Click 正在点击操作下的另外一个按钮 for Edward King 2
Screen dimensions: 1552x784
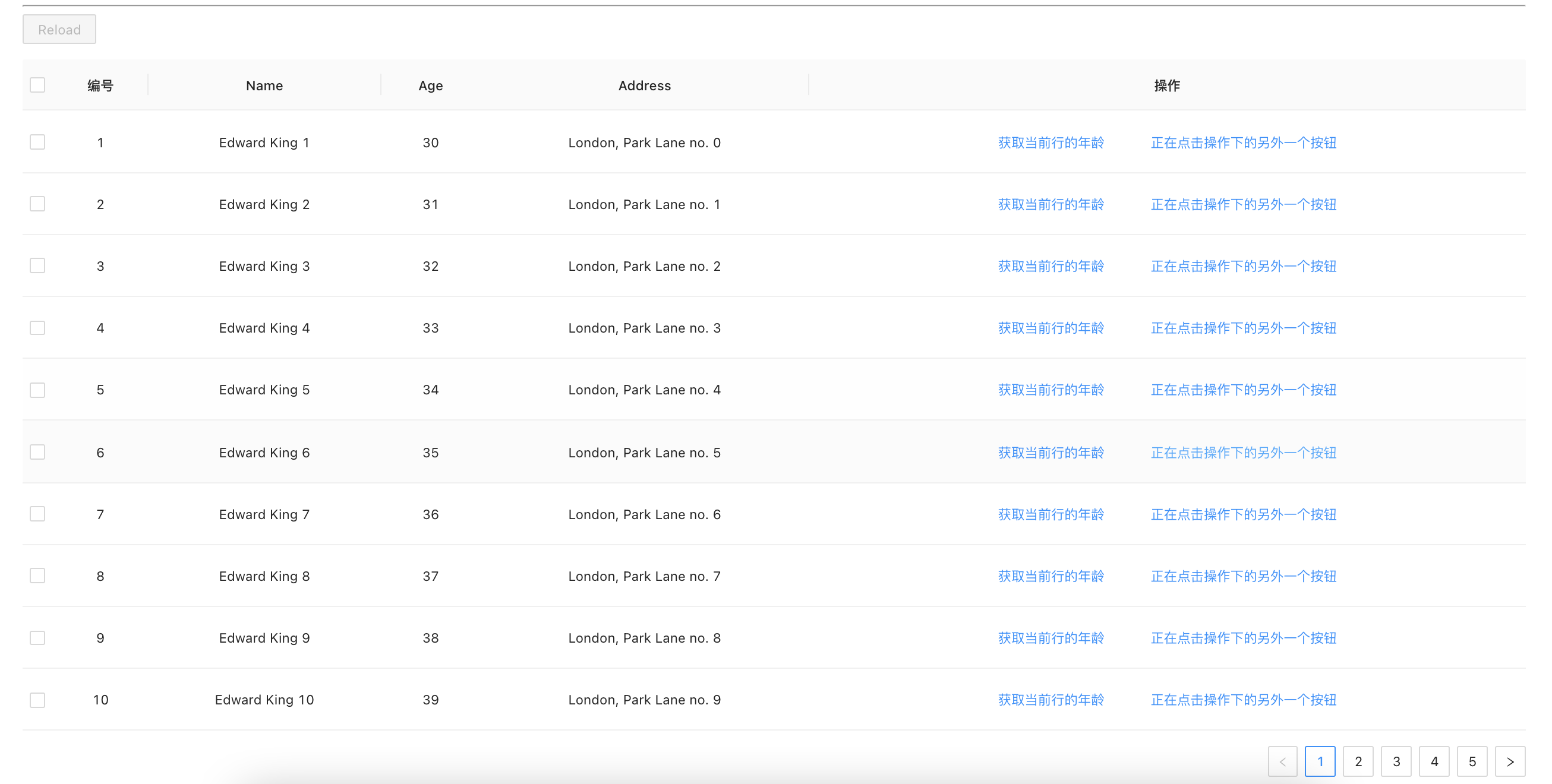click(1244, 204)
